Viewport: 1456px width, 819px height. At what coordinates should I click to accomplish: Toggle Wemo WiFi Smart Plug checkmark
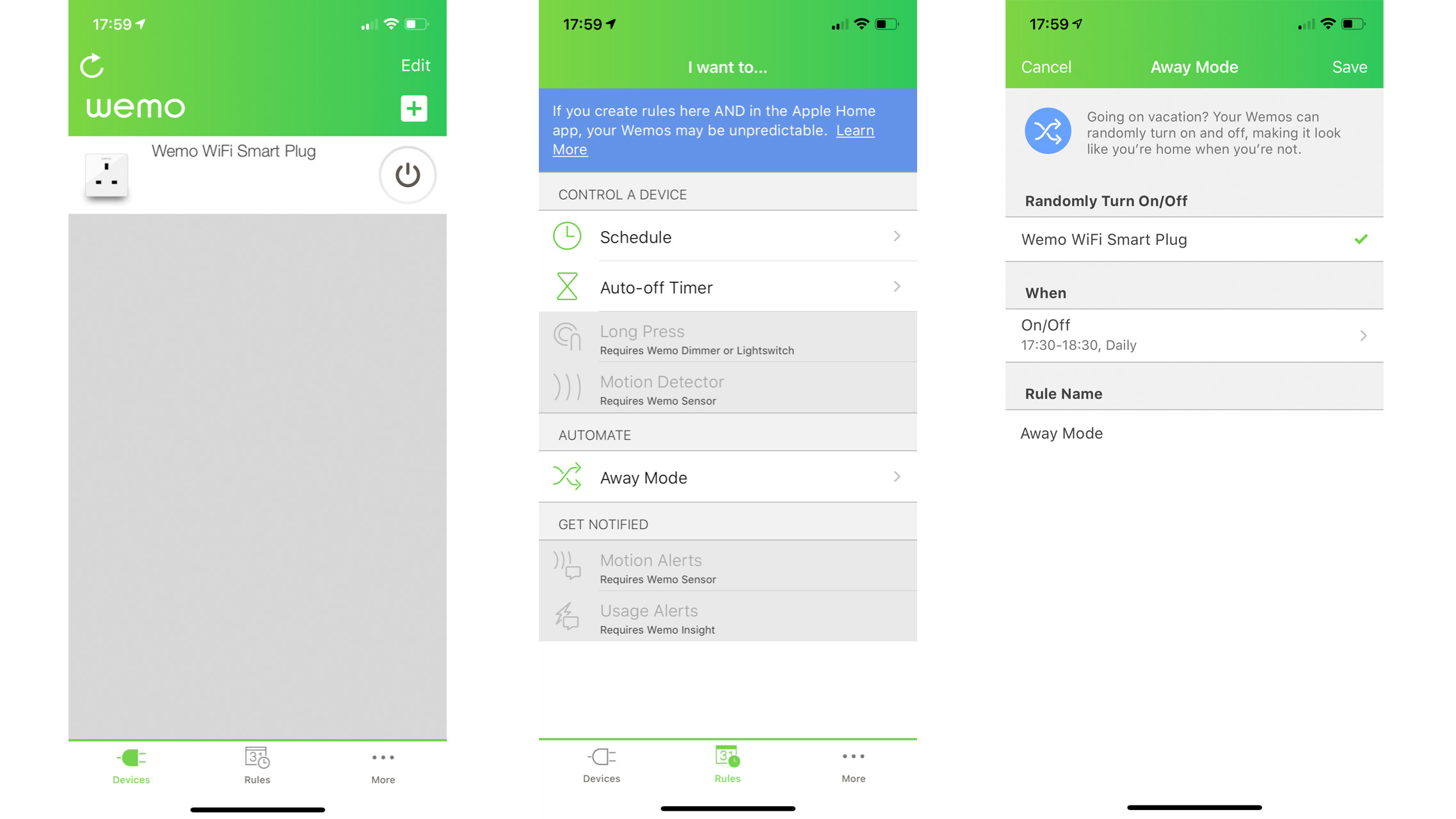click(x=1362, y=239)
